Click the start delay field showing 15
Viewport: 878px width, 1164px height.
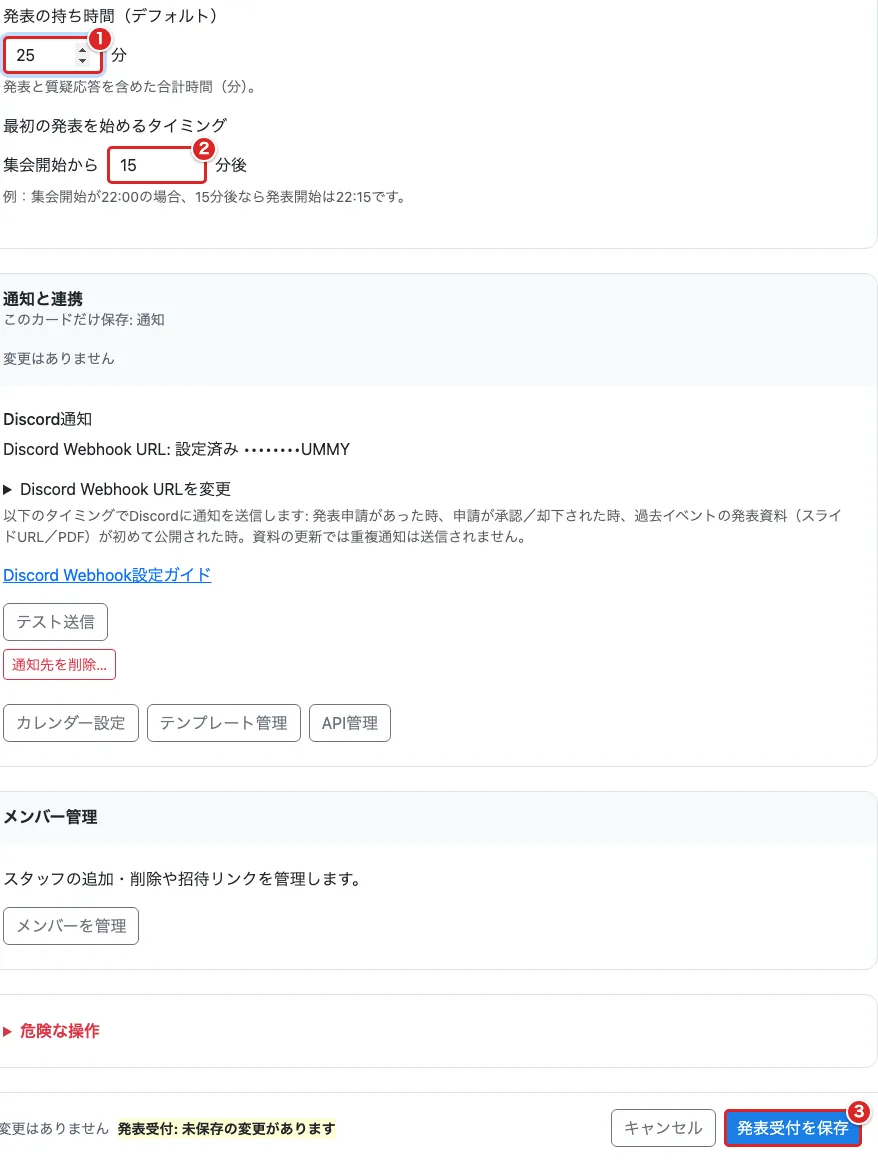pos(157,165)
